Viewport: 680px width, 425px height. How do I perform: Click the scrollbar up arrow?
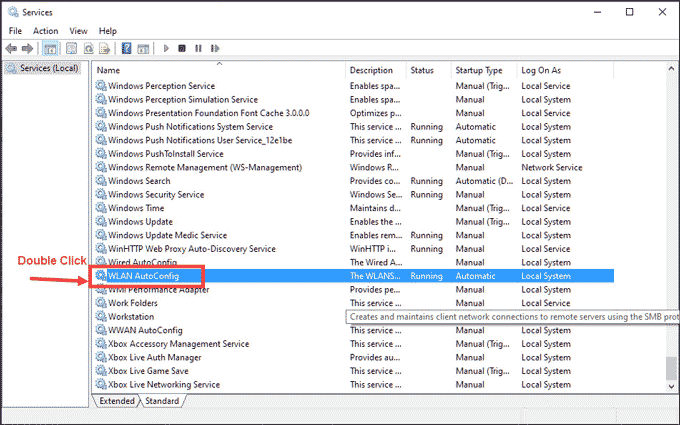pyautogui.click(x=671, y=69)
